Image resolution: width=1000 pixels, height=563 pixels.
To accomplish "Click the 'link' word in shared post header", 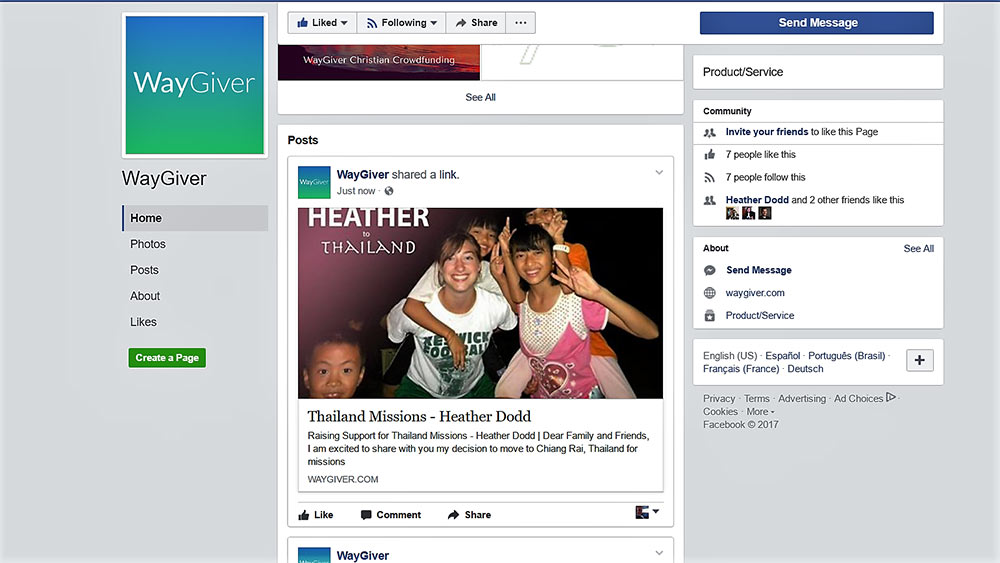I will [x=448, y=175].
